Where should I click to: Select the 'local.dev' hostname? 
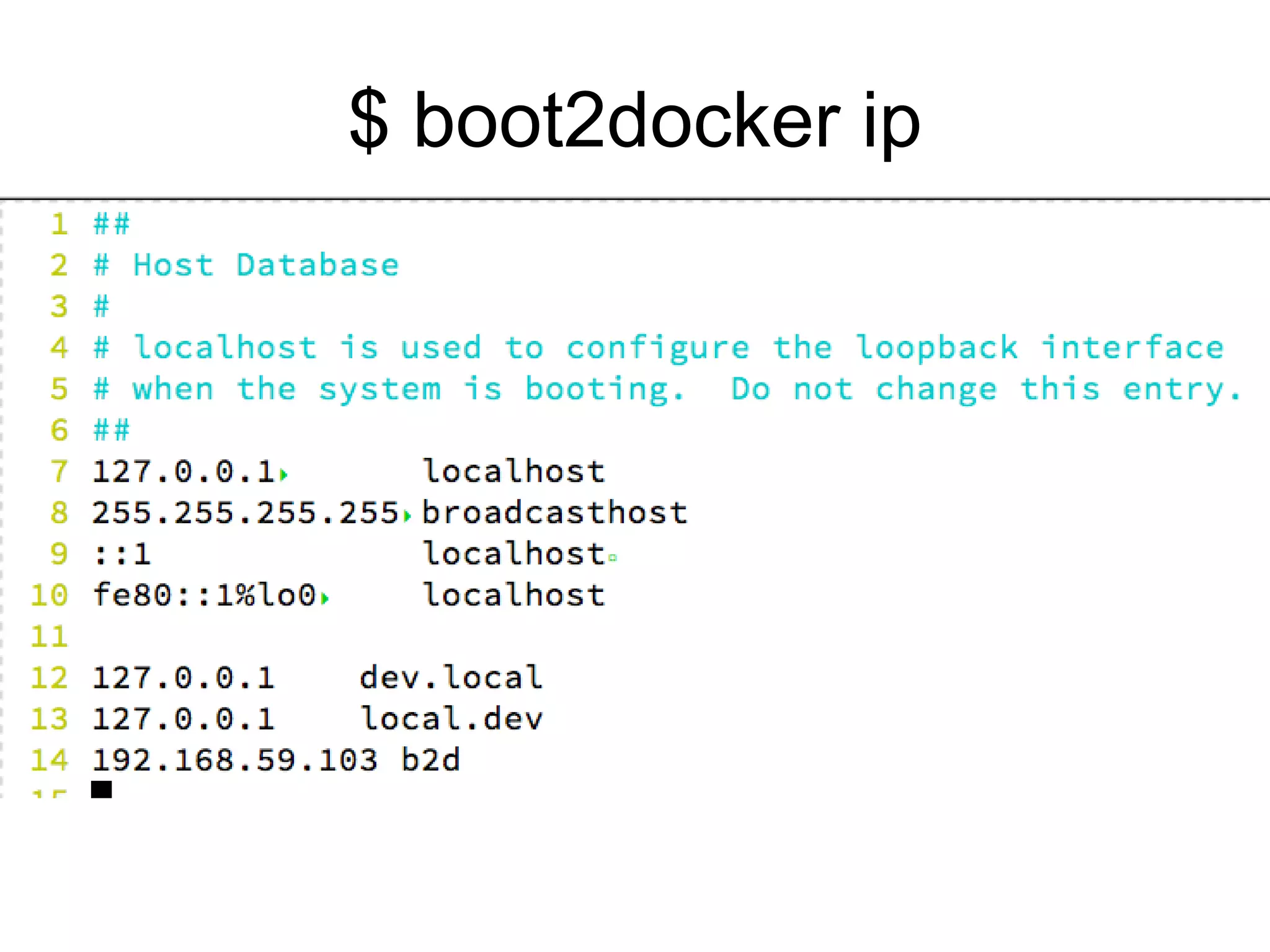pos(451,719)
